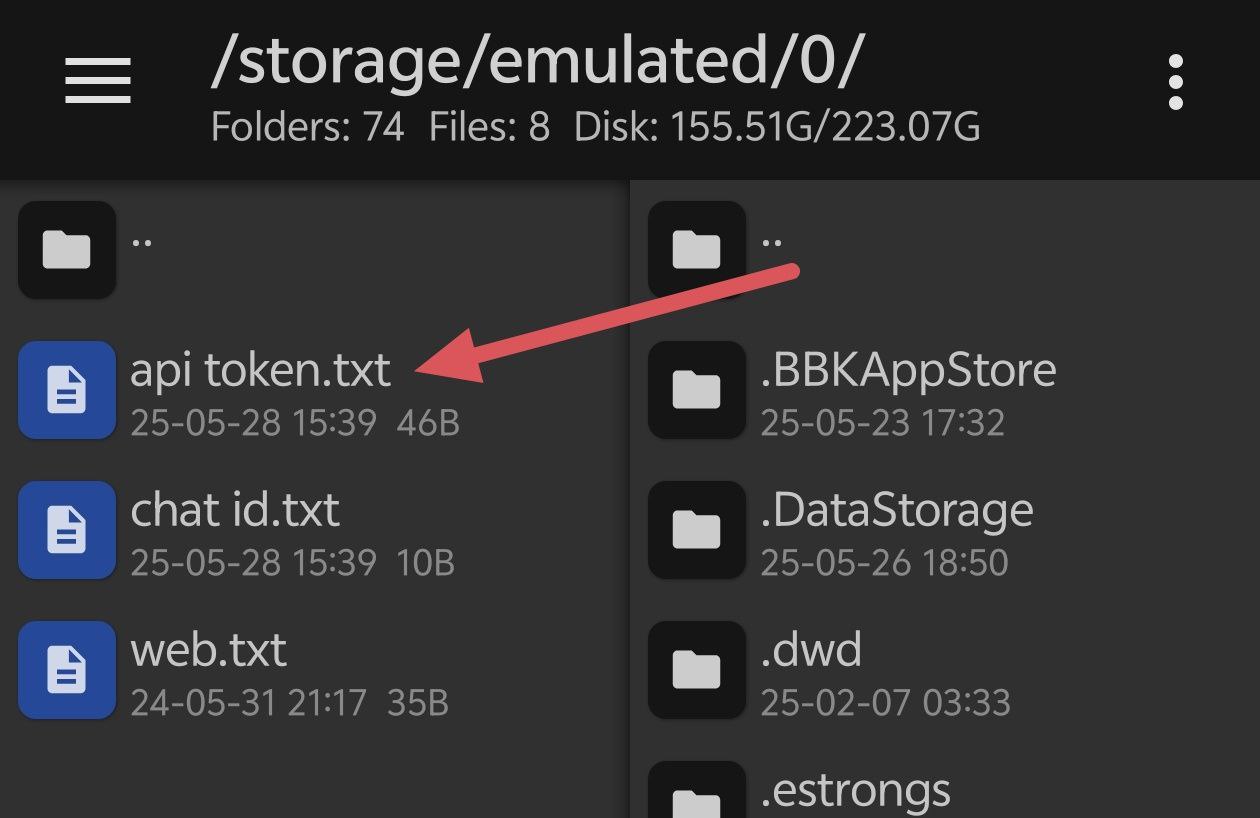Open the three-dot overflow menu
Screen dimensions: 1260x818
click(x=1176, y=82)
